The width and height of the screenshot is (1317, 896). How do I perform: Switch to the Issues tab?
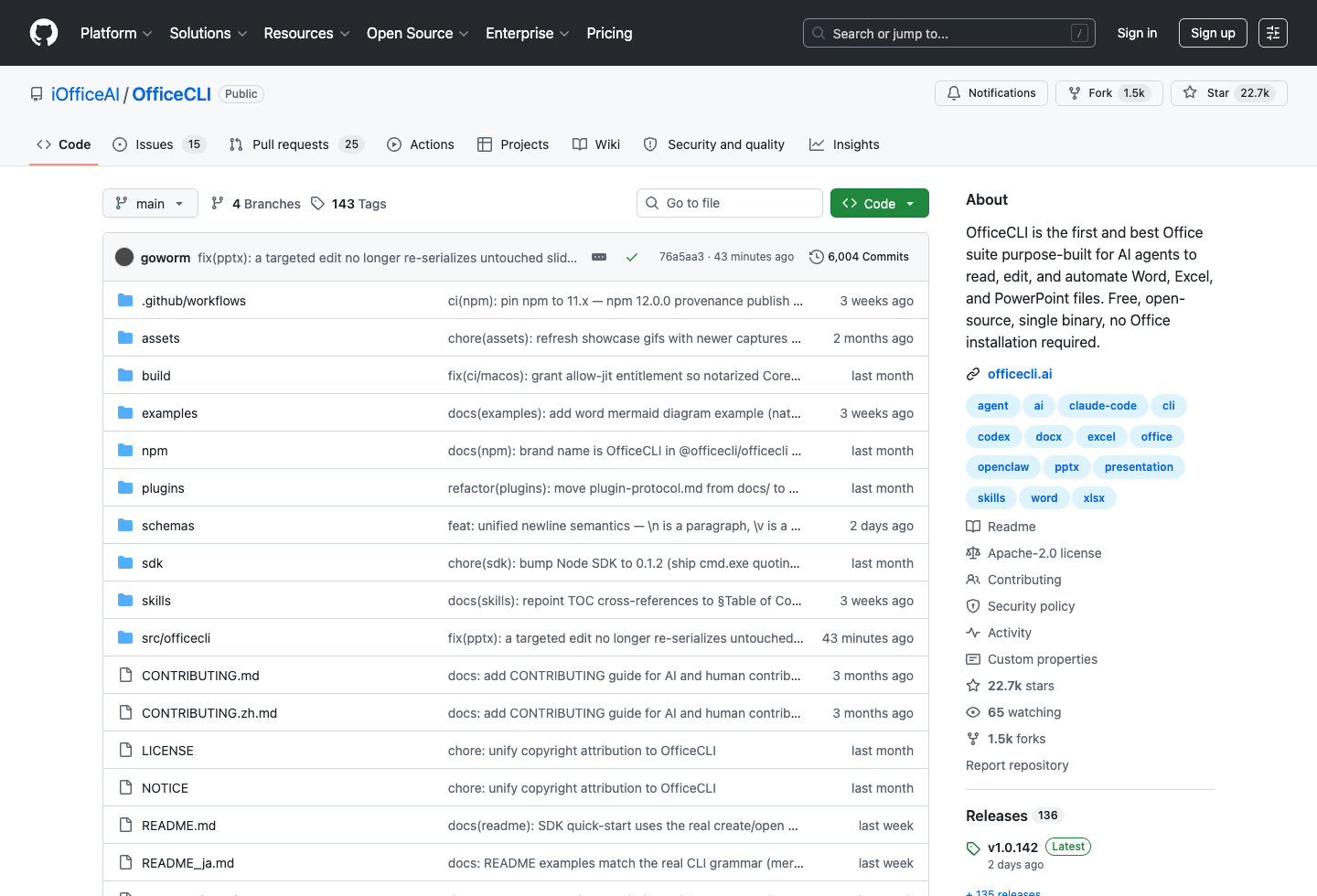[x=159, y=144]
